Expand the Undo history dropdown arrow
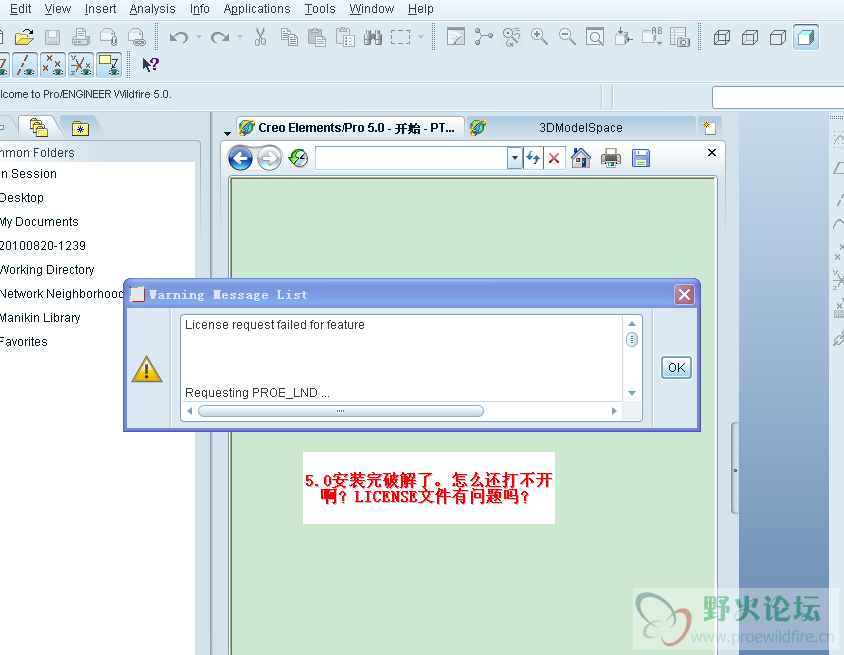 pos(199,37)
